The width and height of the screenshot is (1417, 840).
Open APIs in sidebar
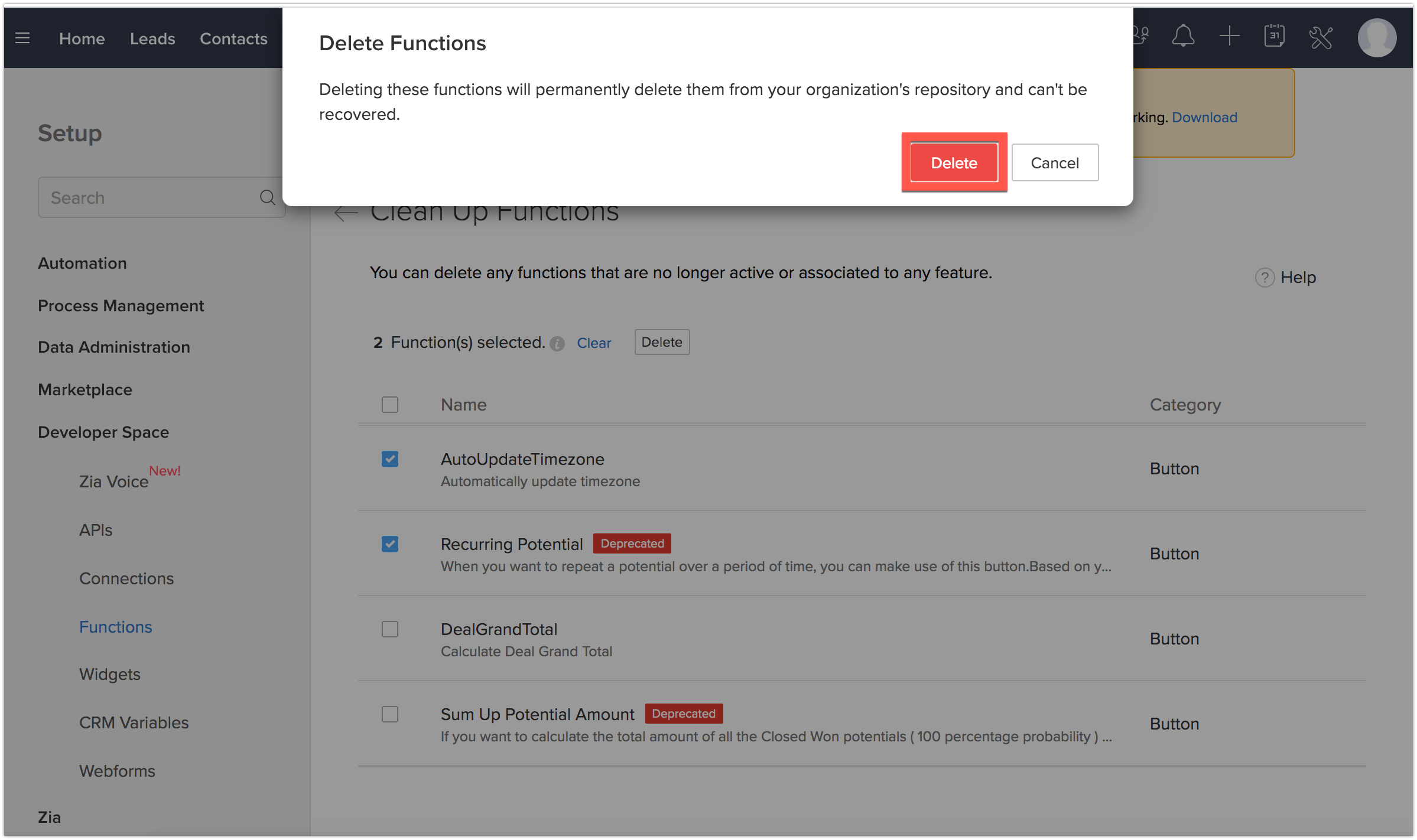pos(96,530)
